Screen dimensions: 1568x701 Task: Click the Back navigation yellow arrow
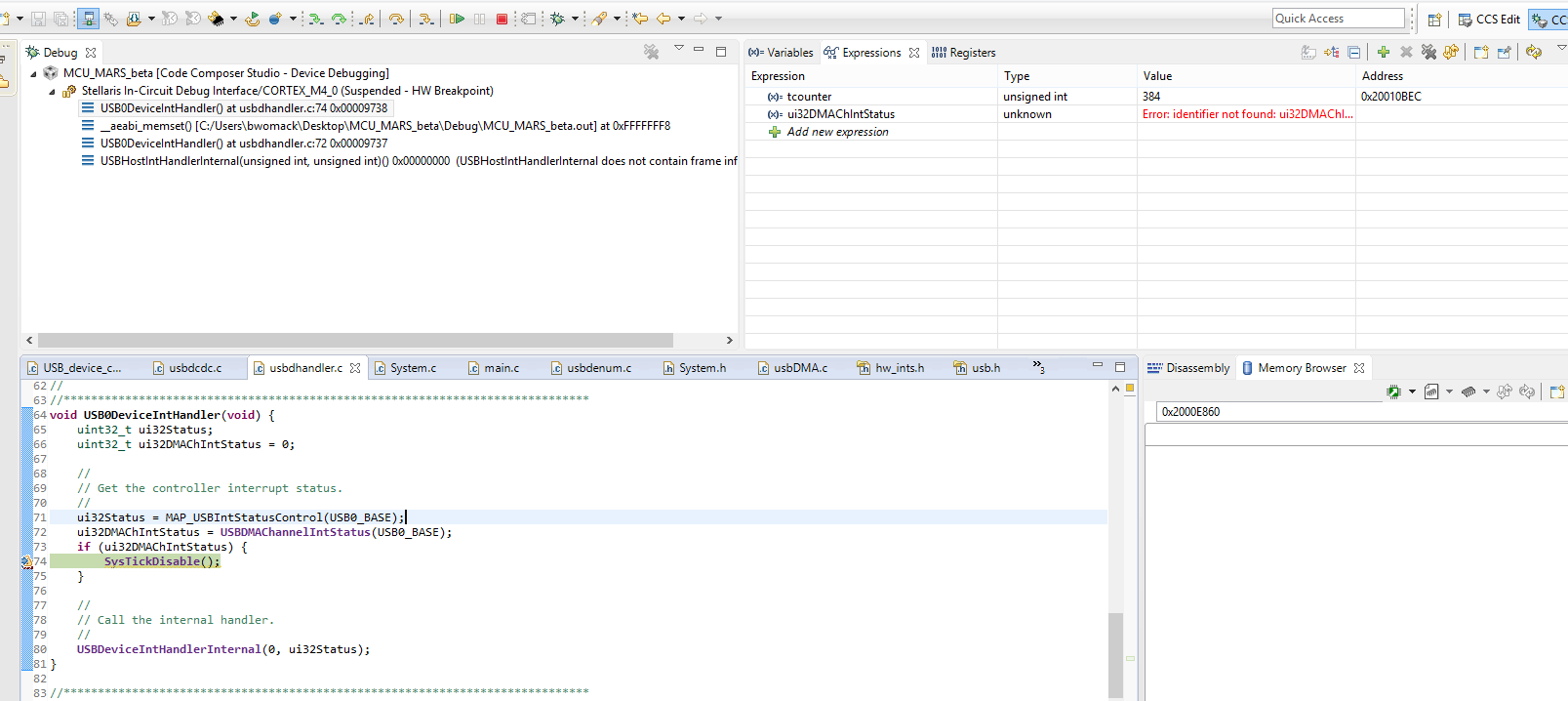click(x=663, y=19)
